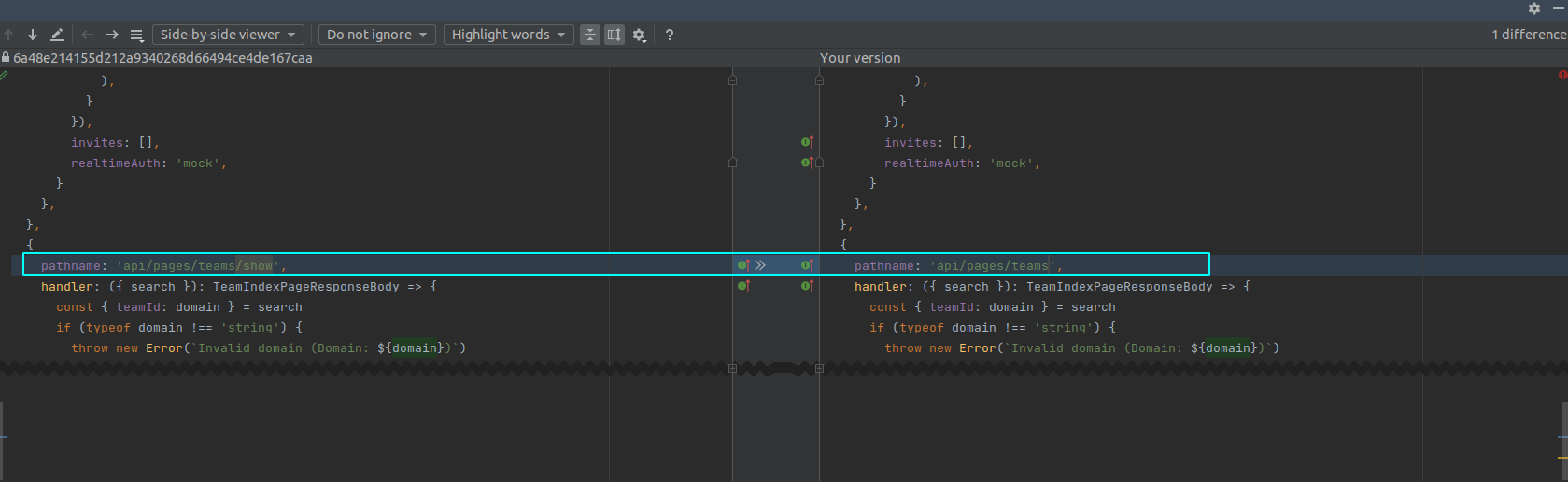Image resolution: width=1568 pixels, height=482 pixels.
Task: Click the 'Your version' pane title
Action: 860,58
